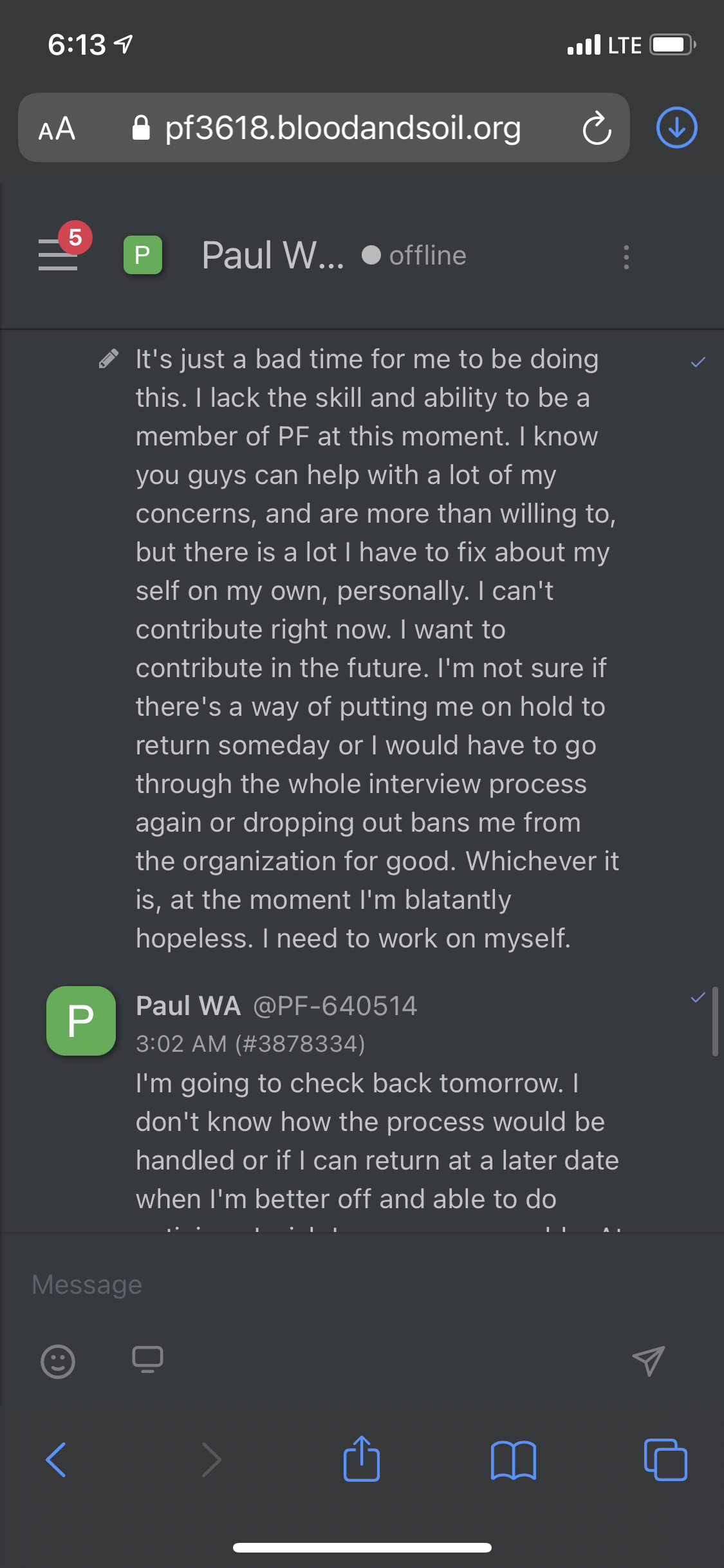Viewport: 724px width, 1568px height.
Task: Tap the emoji picker smiley icon
Action: 58,1361
